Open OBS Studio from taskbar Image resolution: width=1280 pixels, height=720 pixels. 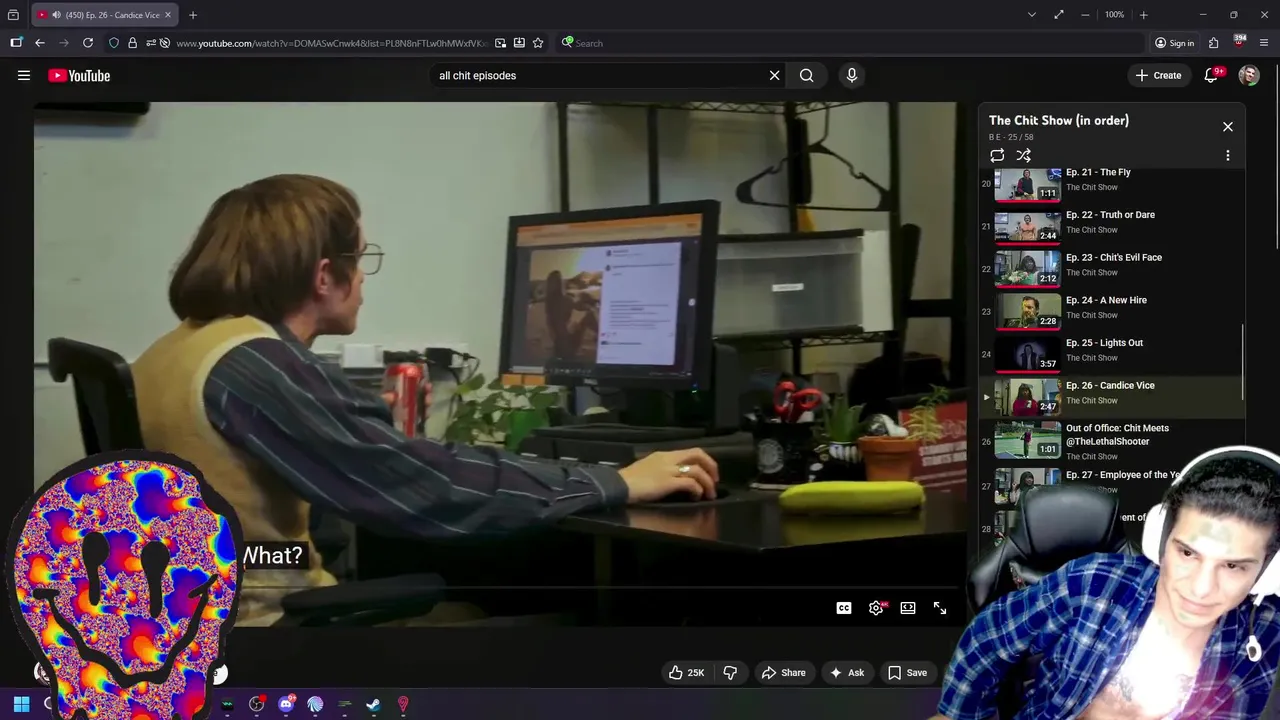click(256, 705)
